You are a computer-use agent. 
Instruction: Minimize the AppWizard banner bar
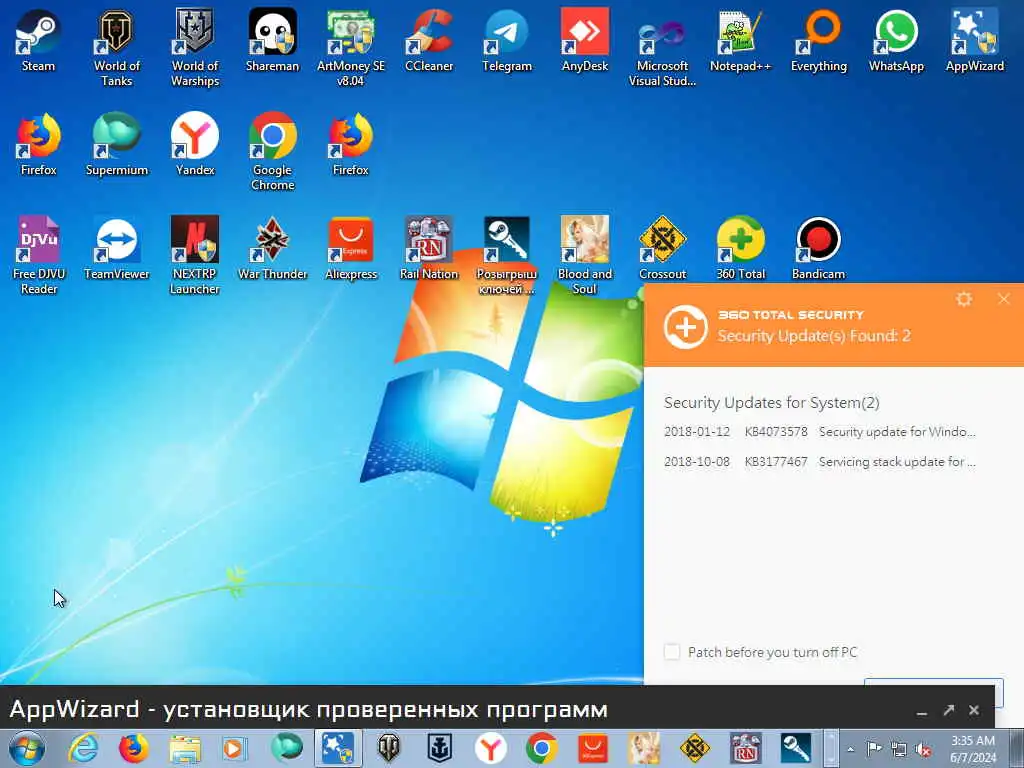[x=921, y=711]
